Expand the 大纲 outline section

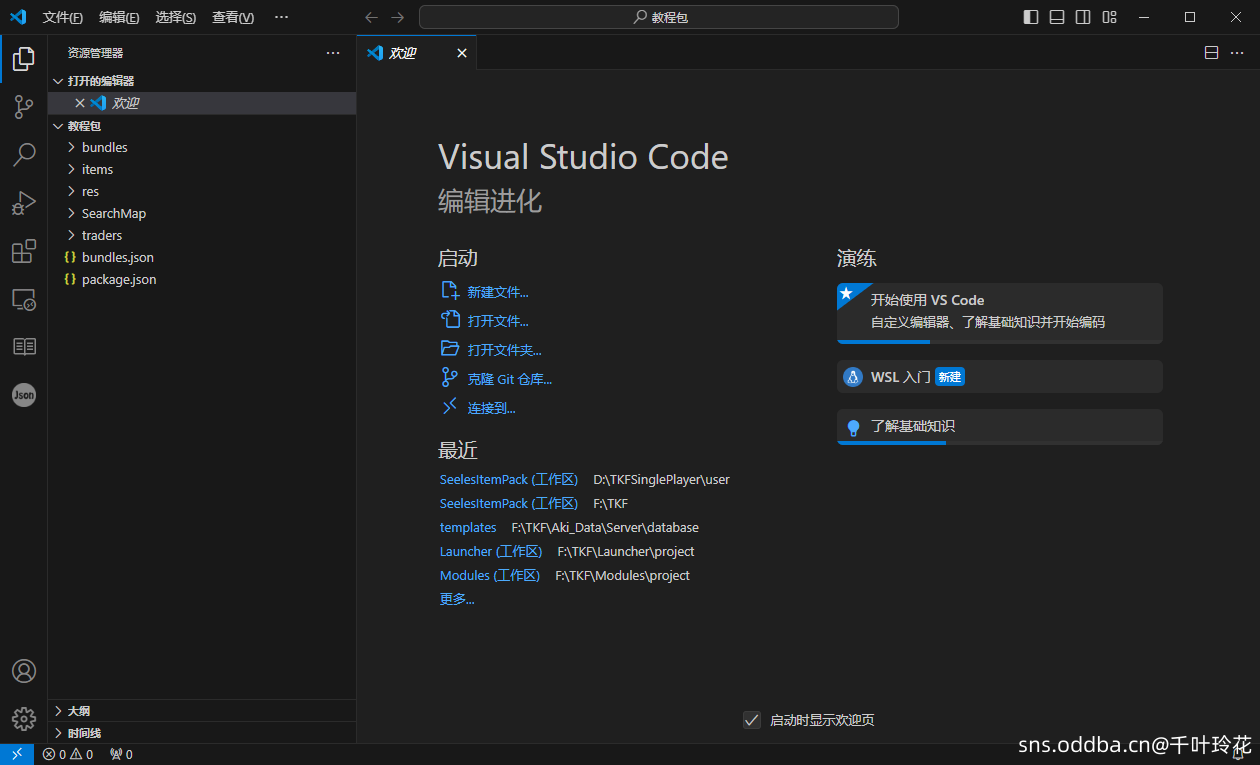pyautogui.click(x=202, y=711)
